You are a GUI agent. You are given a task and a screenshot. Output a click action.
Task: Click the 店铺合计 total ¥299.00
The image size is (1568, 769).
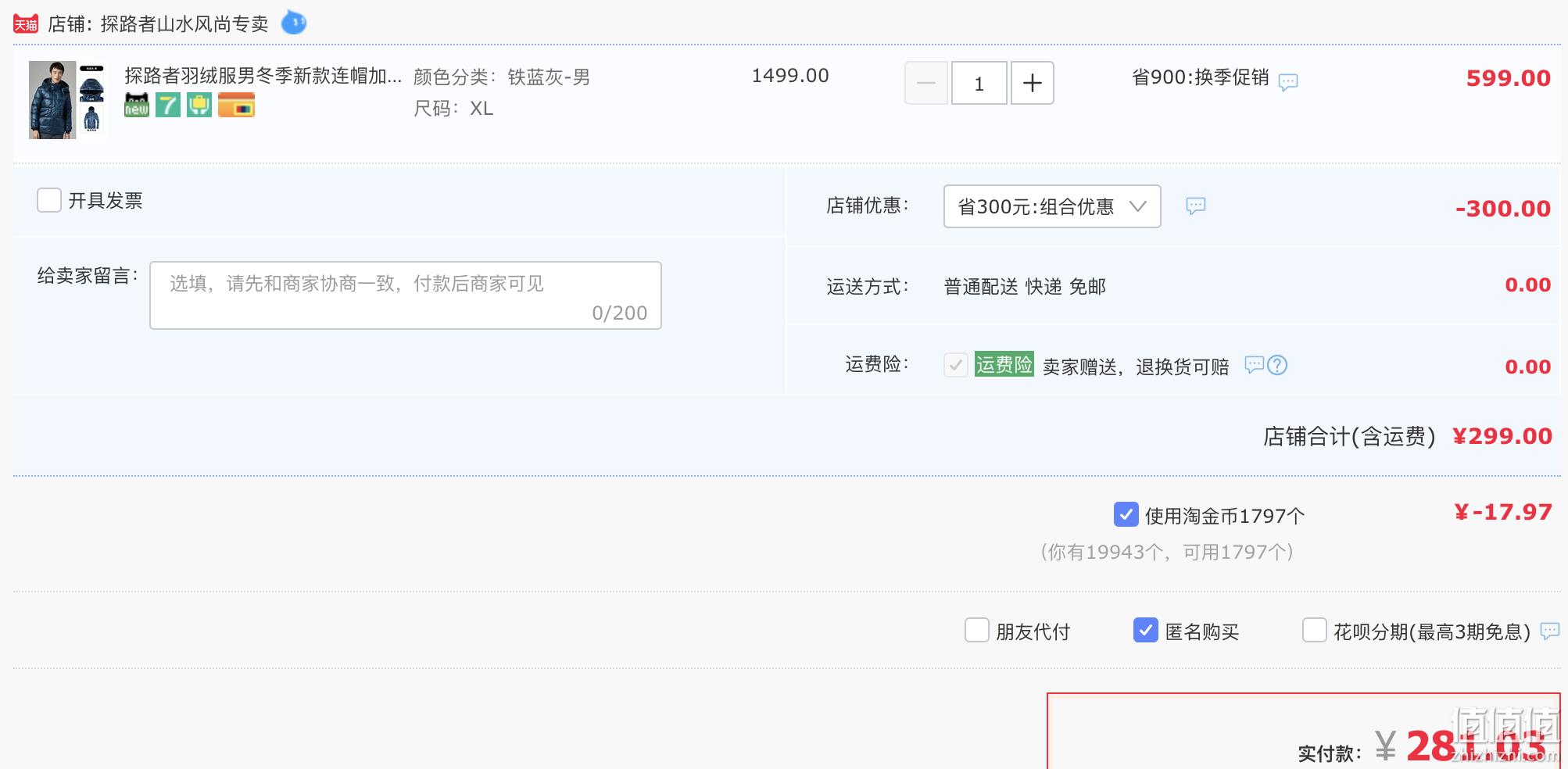[1502, 436]
